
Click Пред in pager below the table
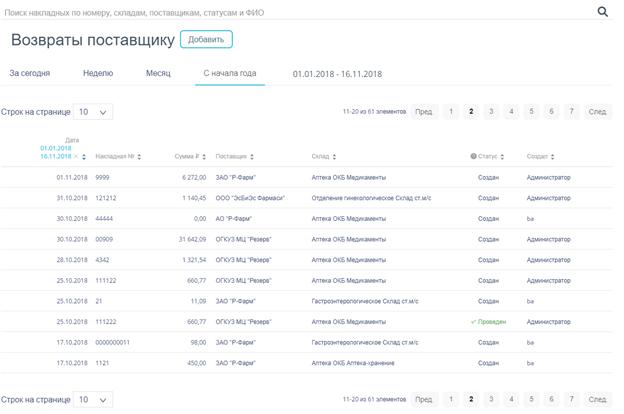click(423, 399)
